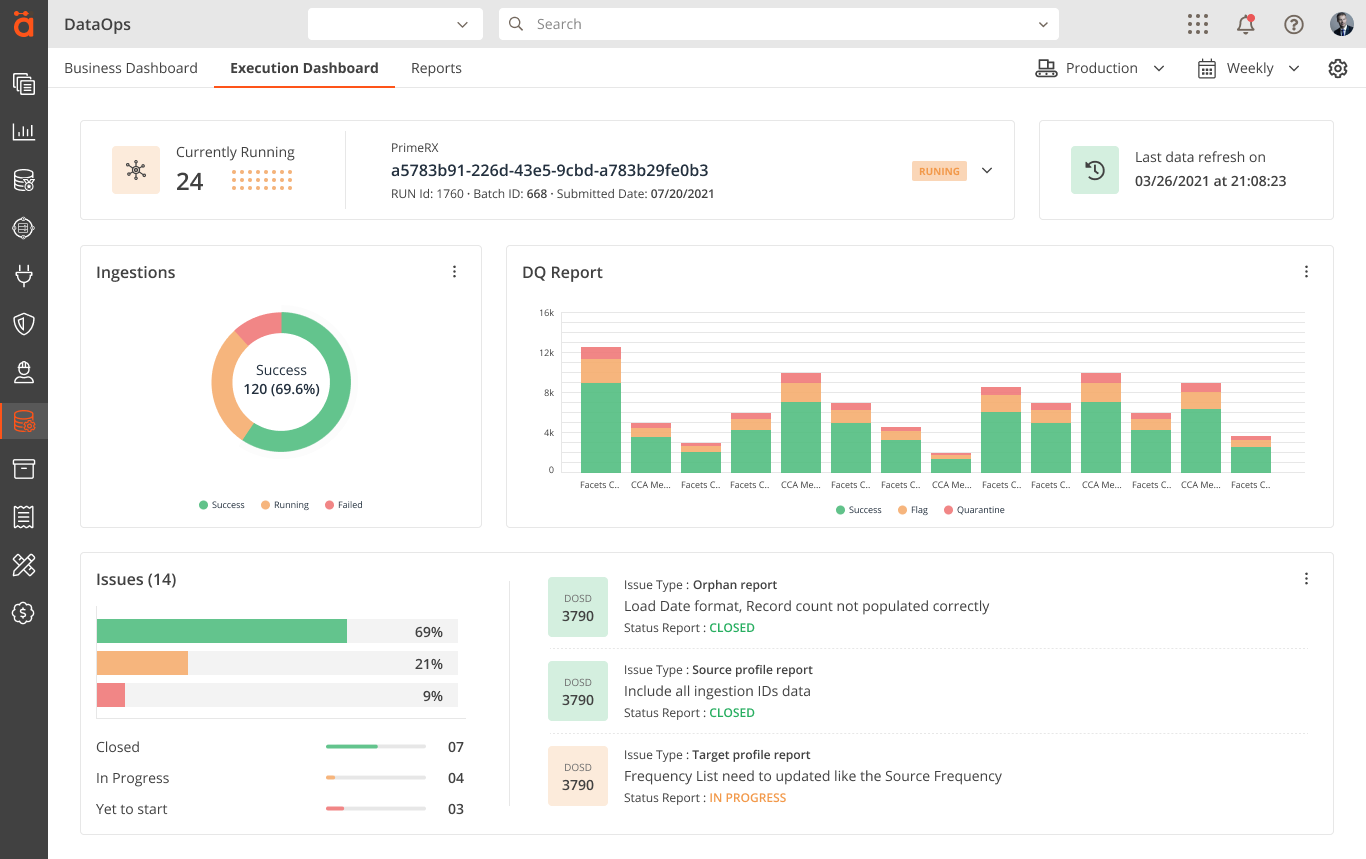Click the tallest first DQ Report bar
This screenshot has height=859, width=1366.
(601, 410)
